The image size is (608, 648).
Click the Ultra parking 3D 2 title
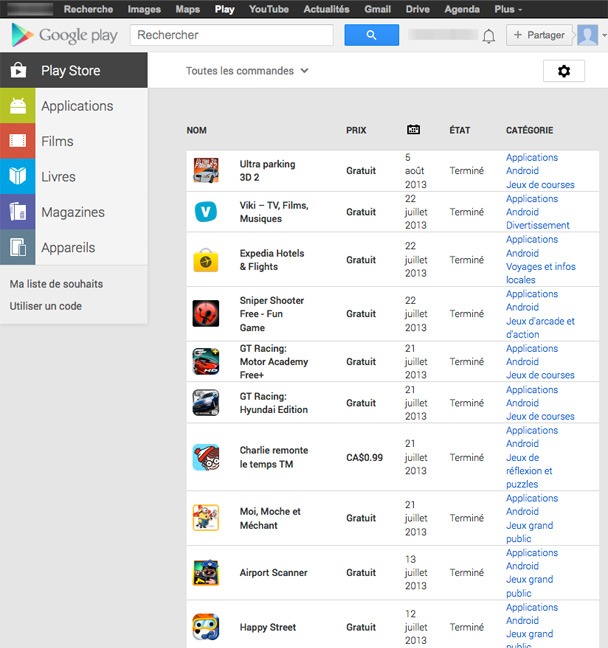tap(267, 170)
